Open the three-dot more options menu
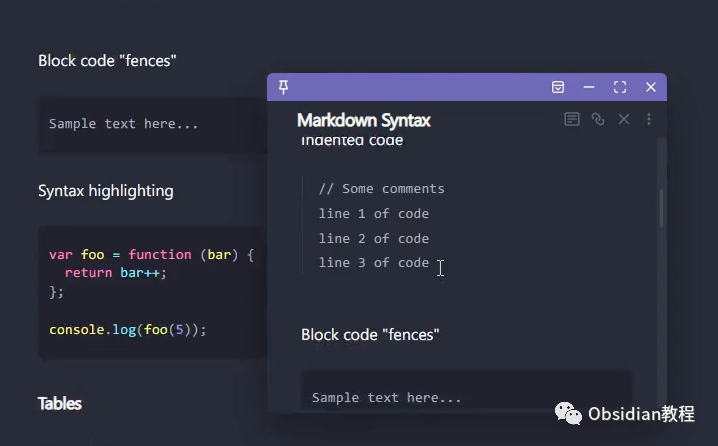This screenshot has height=446, width=718. (x=649, y=120)
